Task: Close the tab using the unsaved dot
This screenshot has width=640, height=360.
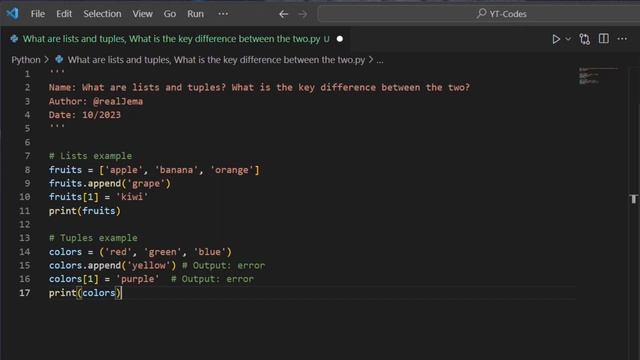Action: [340, 39]
